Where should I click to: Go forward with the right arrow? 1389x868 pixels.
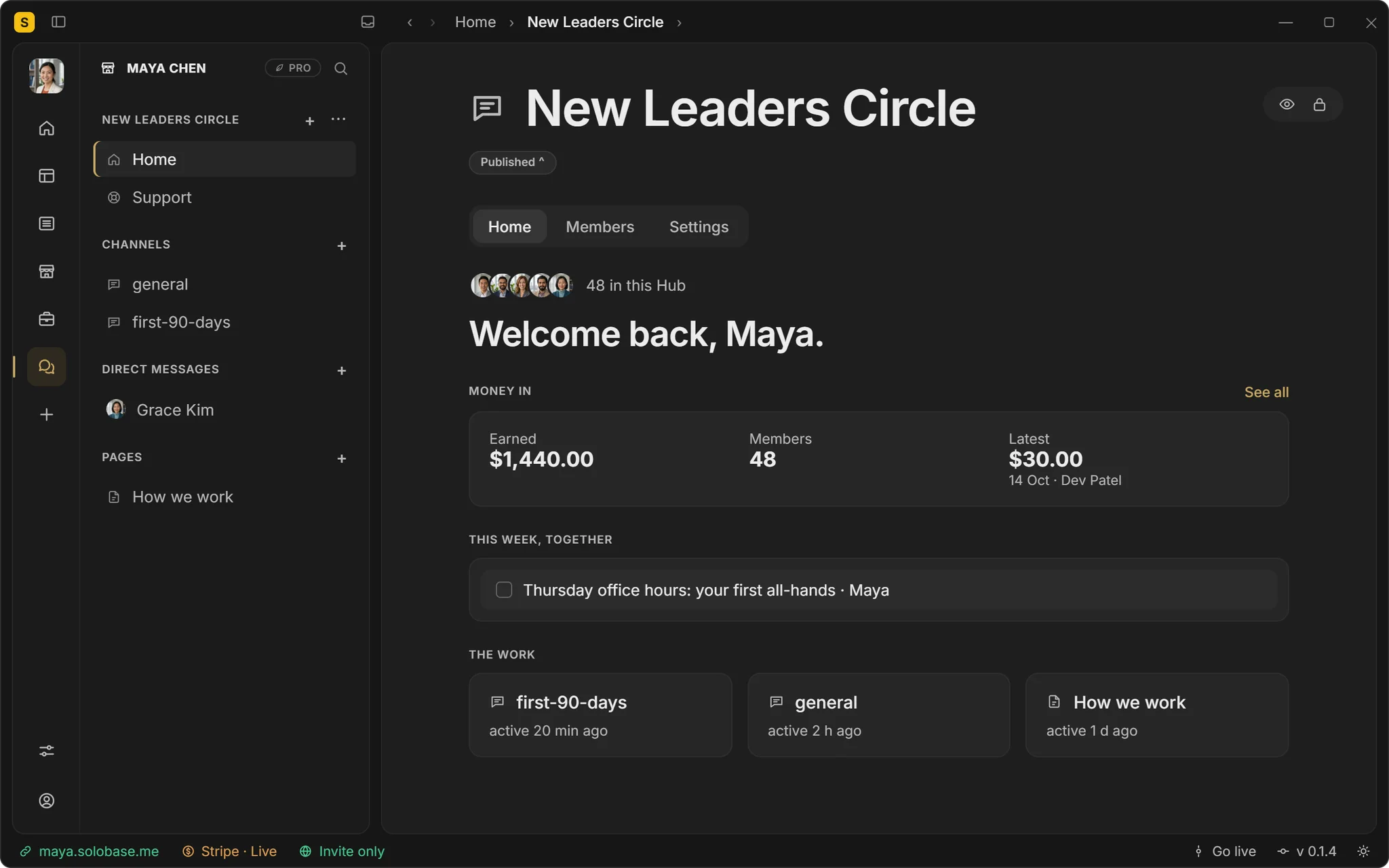point(433,22)
